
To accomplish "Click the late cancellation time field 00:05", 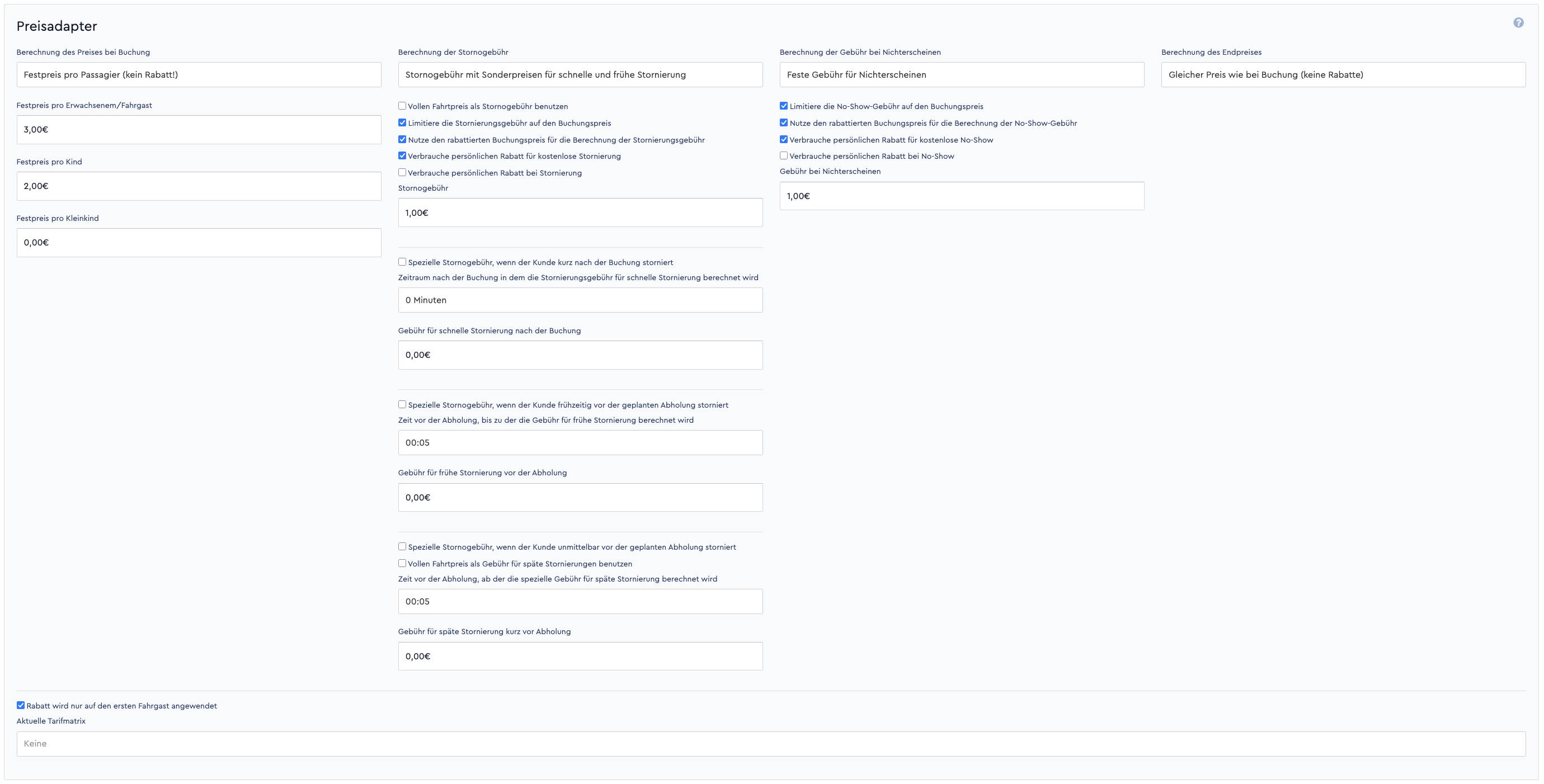I will click(x=580, y=601).
